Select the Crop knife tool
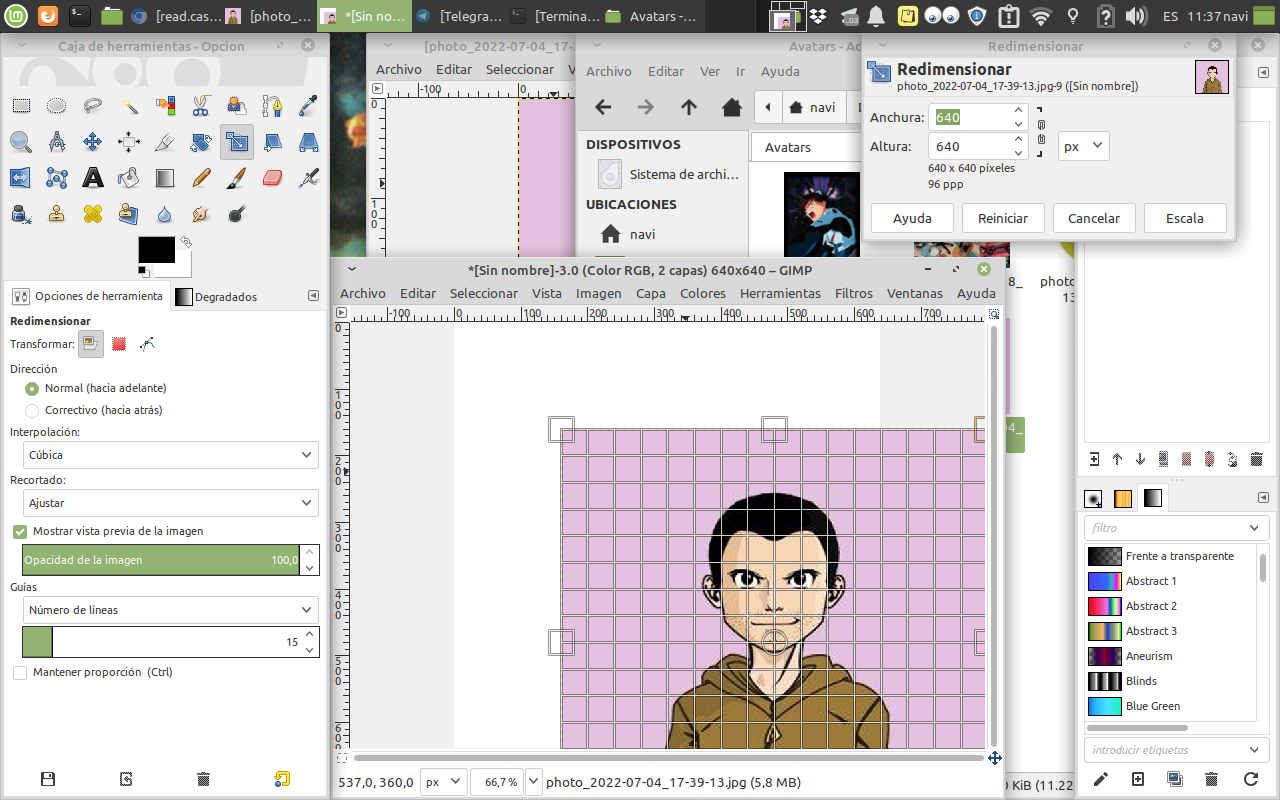This screenshot has width=1280, height=800. pyautogui.click(x=165, y=142)
